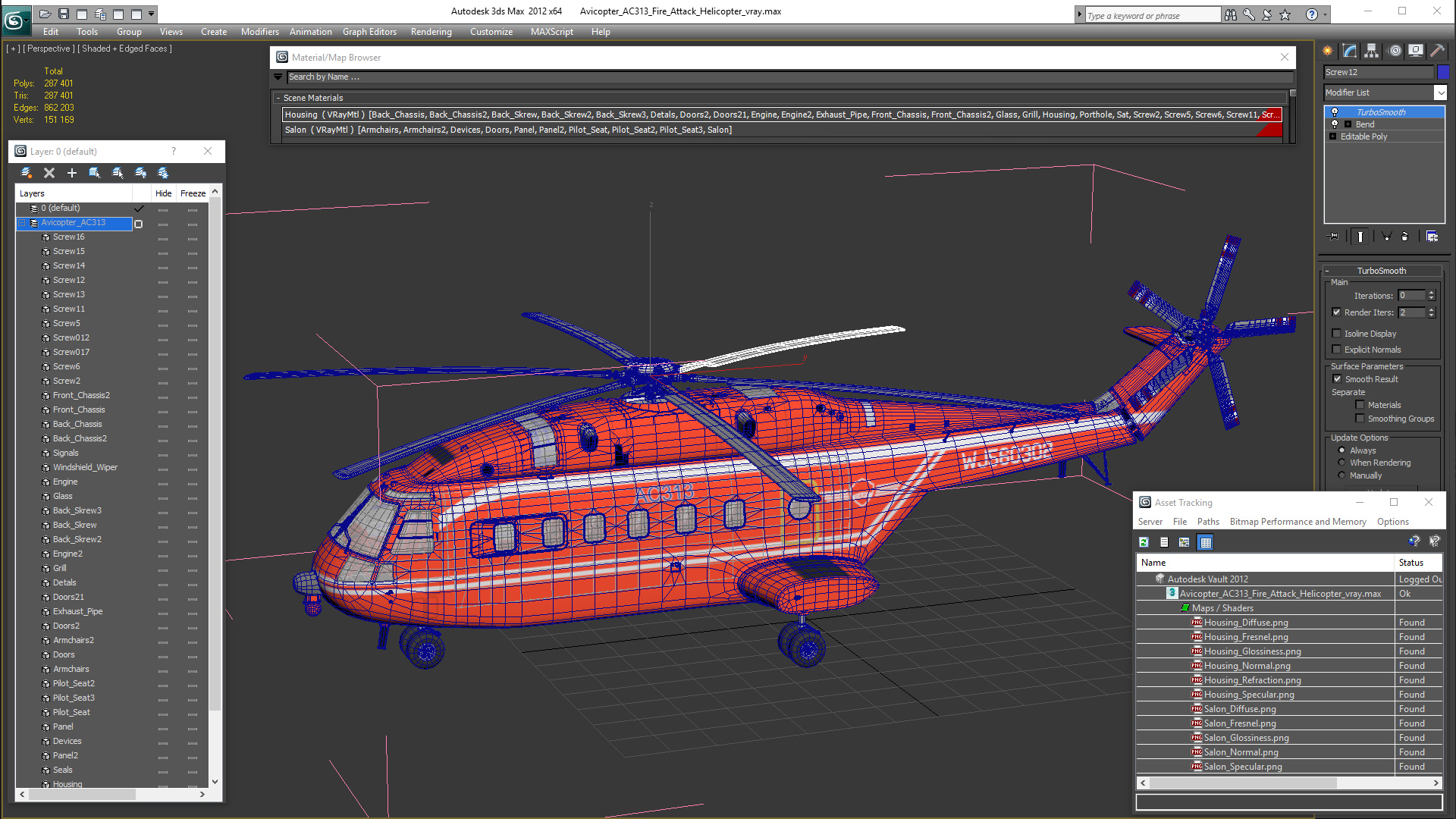Highlight selected objects' layers icon
This screenshot has width=1456, height=819.
tap(118, 173)
